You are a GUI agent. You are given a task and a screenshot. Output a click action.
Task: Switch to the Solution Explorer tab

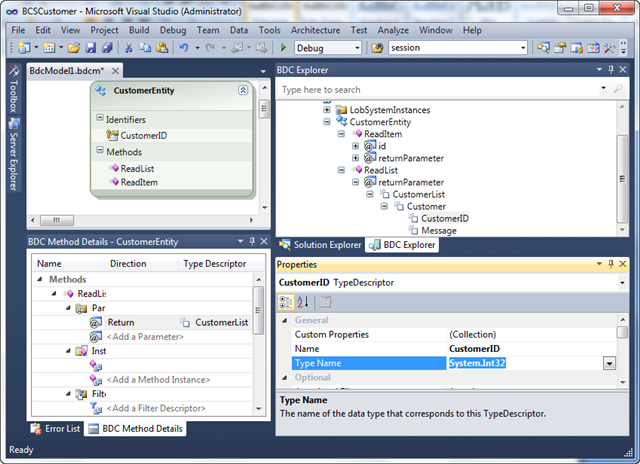point(320,245)
